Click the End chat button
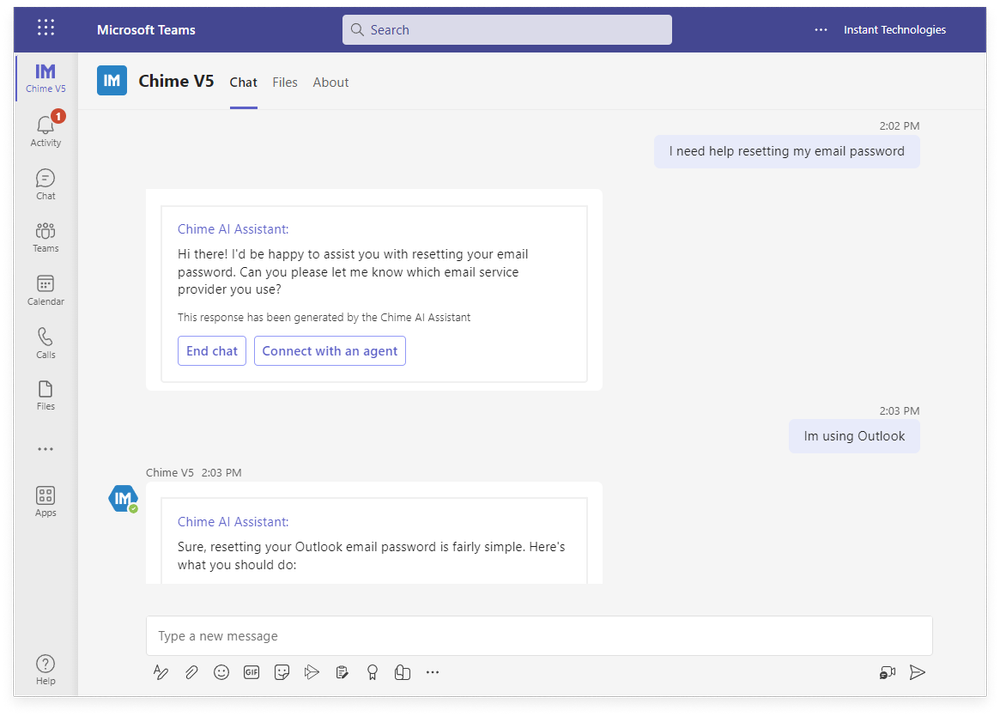This screenshot has height=717, width=1000. point(211,351)
